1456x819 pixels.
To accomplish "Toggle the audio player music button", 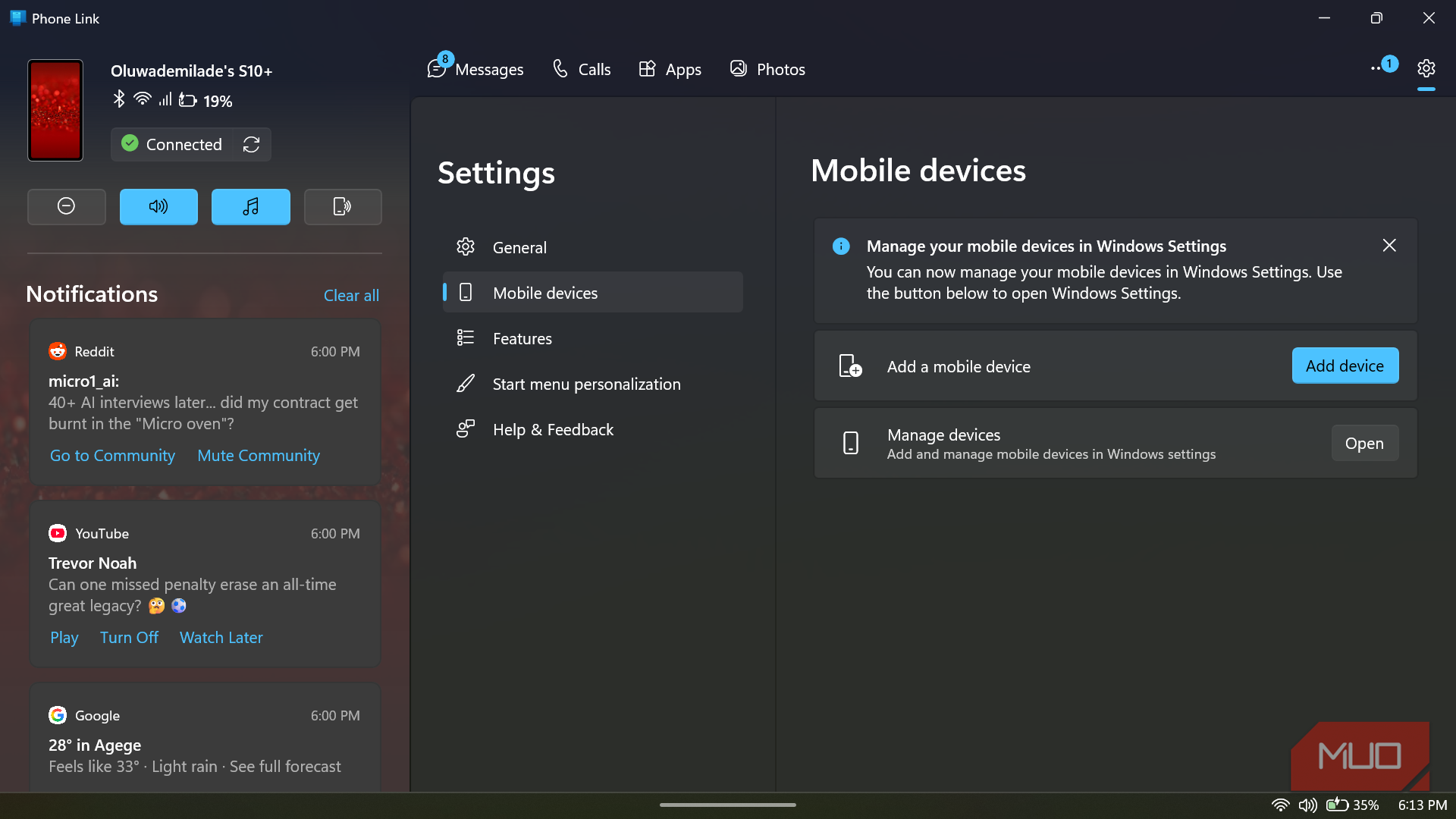I will 251,206.
